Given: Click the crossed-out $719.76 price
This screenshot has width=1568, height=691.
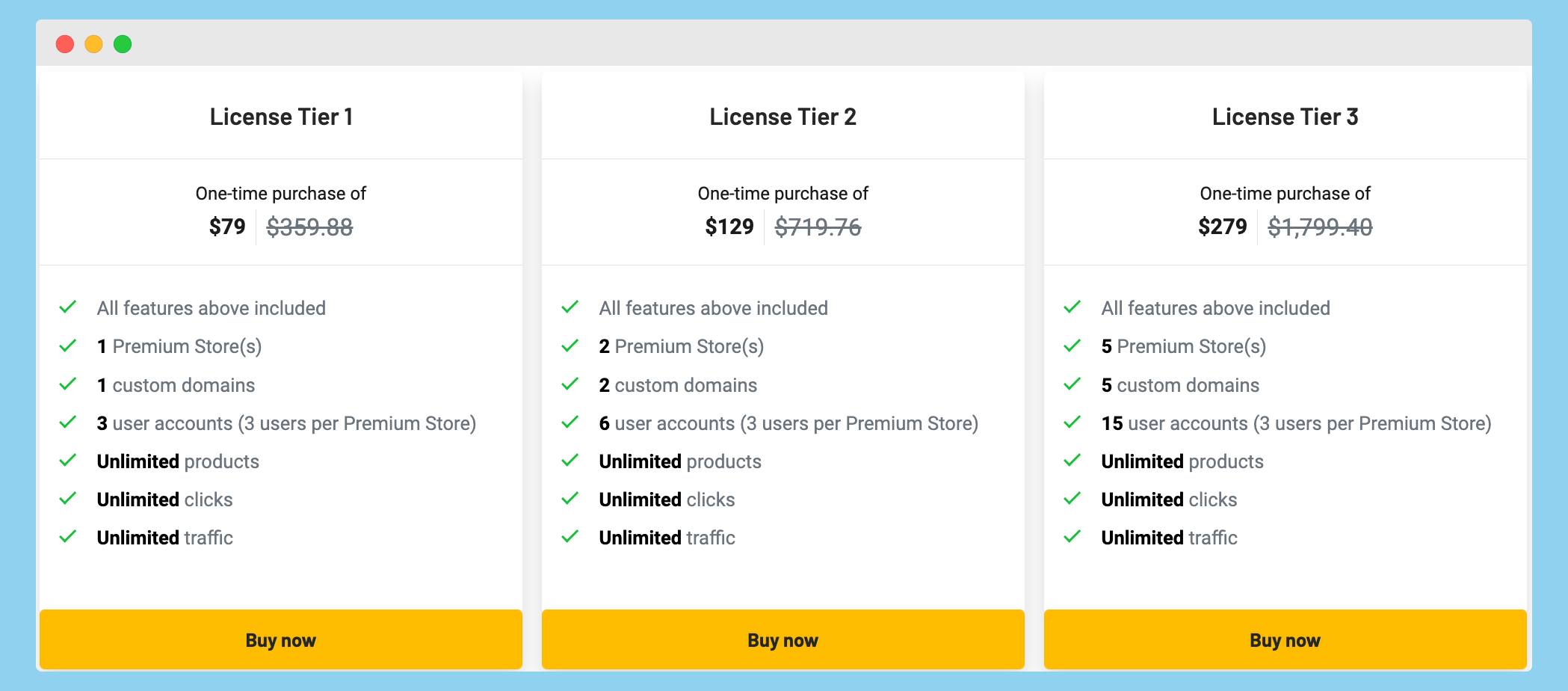Looking at the screenshot, I should (x=818, y=227).
